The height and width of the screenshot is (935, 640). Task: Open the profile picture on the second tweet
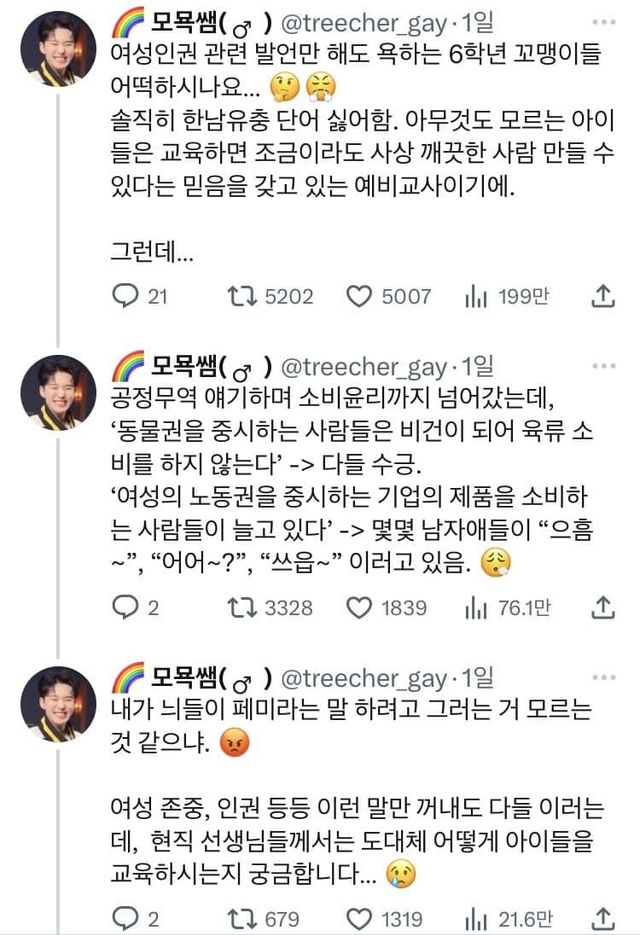59,392
